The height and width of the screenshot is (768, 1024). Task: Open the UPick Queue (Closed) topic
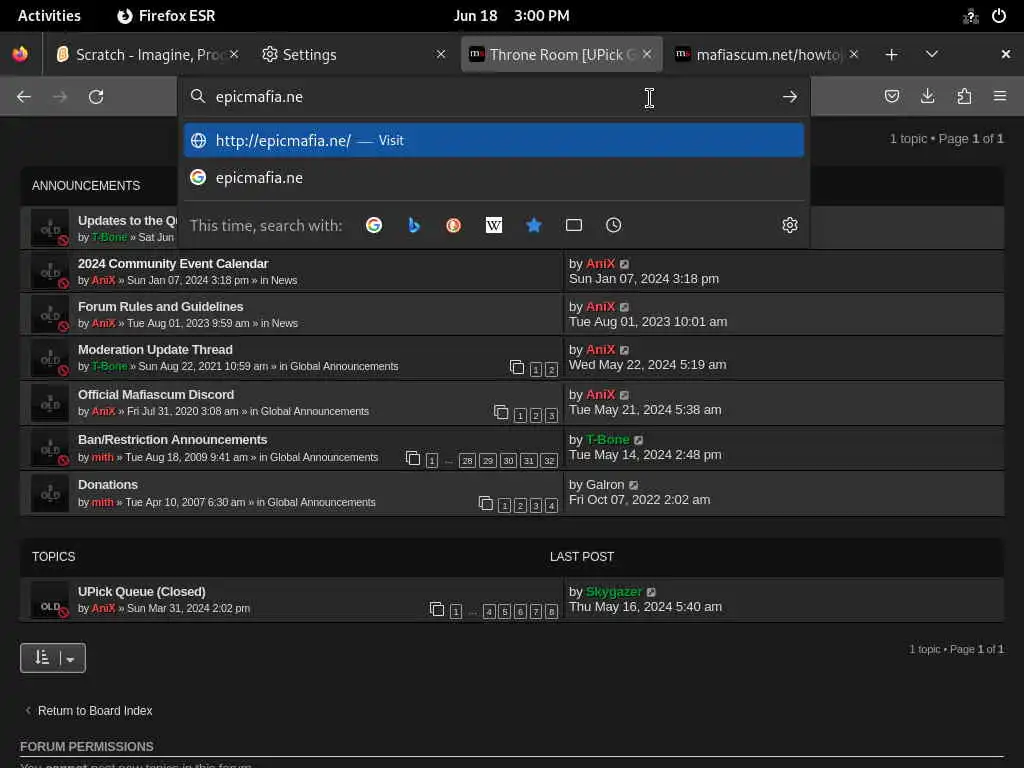tap(142, 592)
